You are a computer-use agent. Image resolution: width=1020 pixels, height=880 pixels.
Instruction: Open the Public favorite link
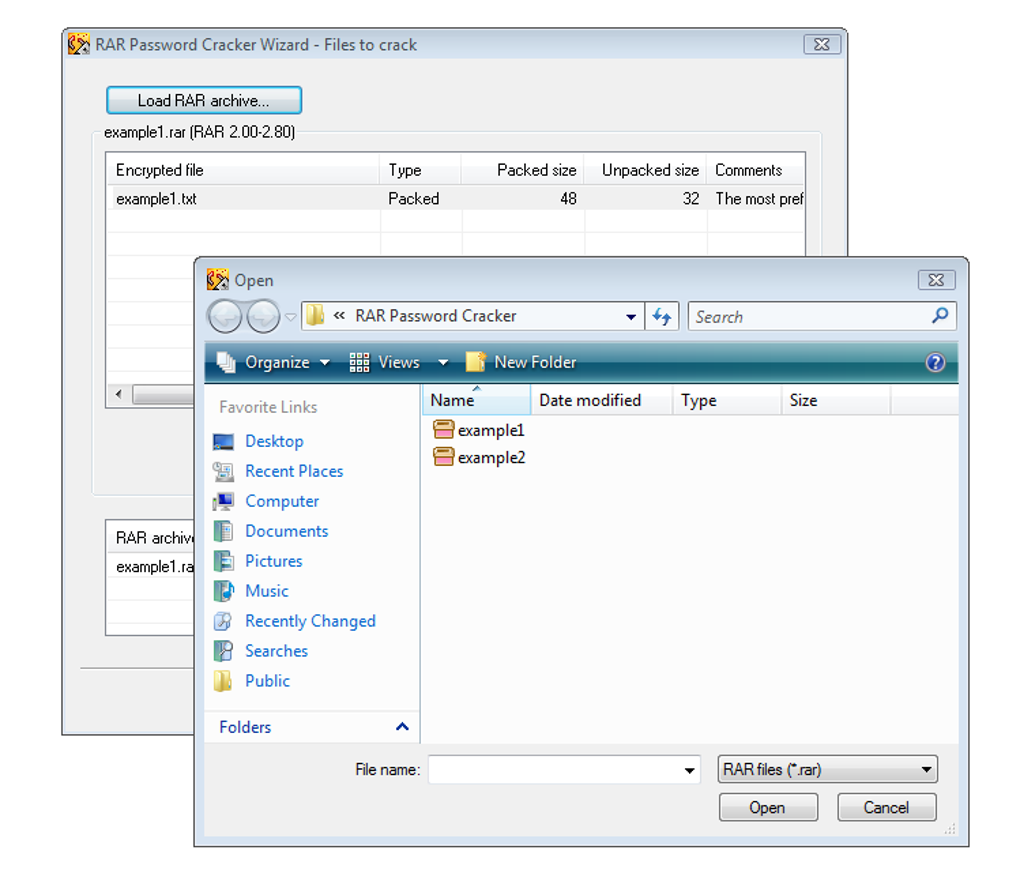pyautogui.click(x=267, y=680)
